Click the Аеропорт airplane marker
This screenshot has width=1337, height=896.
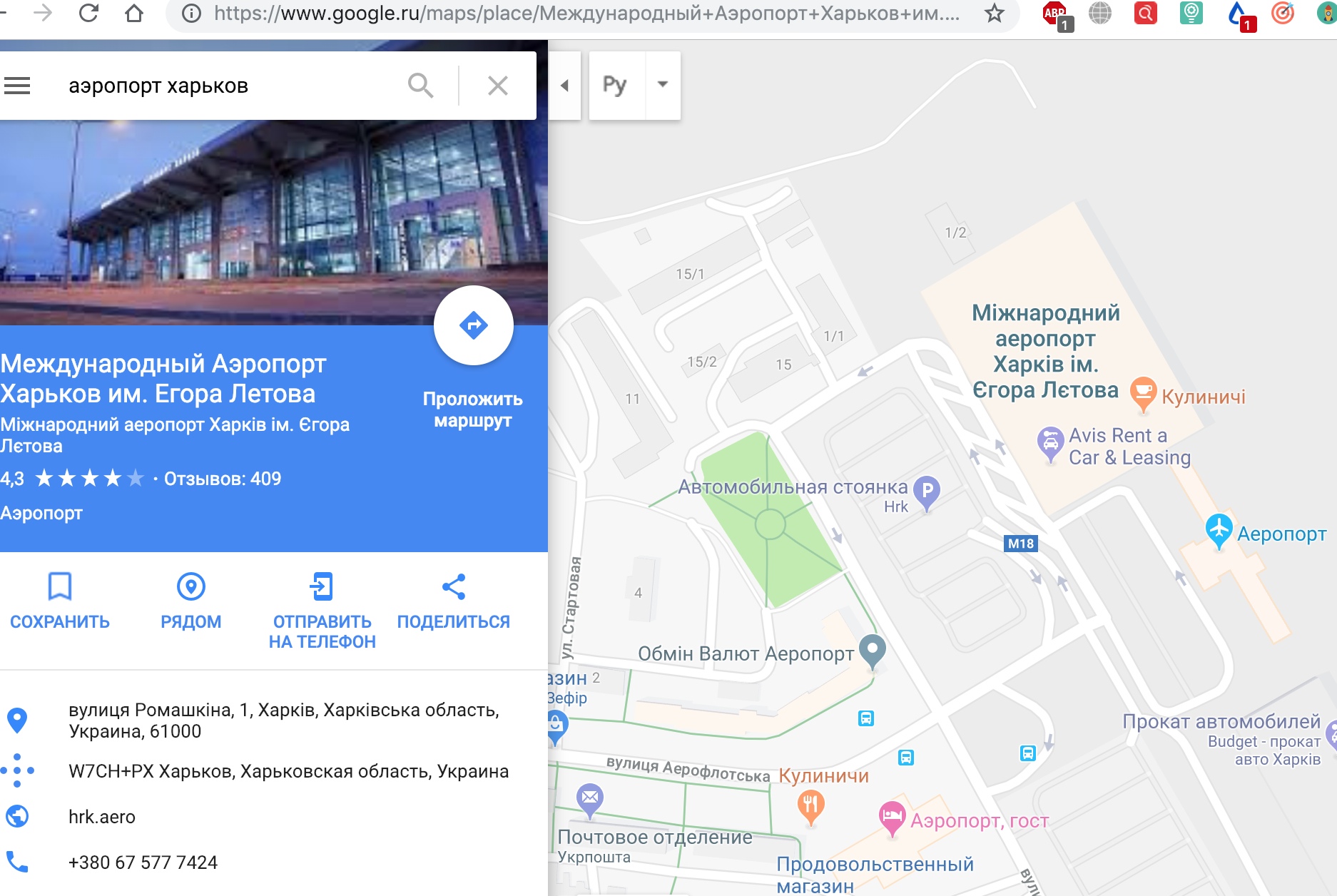[x=1219, y=530]
